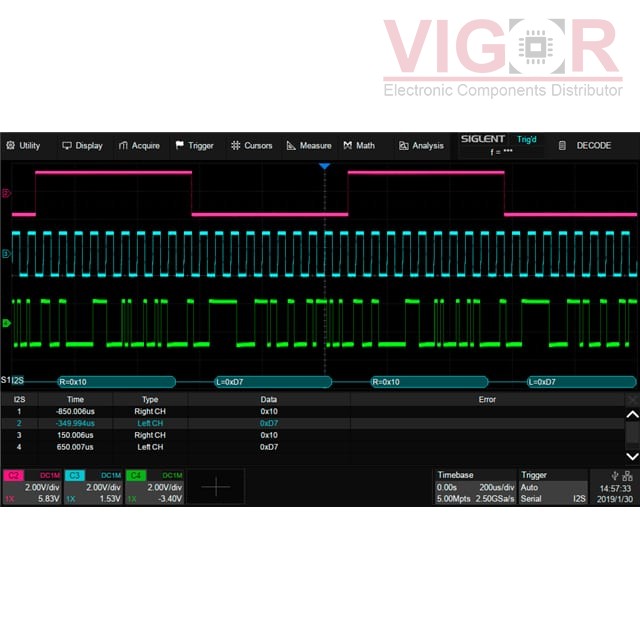Click the cyan channel 3 level marker
This screenshot has width=640, height=640.
tap(6, 254)
